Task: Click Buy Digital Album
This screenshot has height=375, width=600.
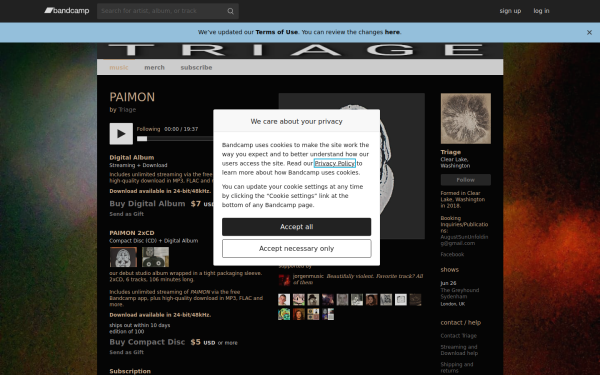Action: coord(147,204)
